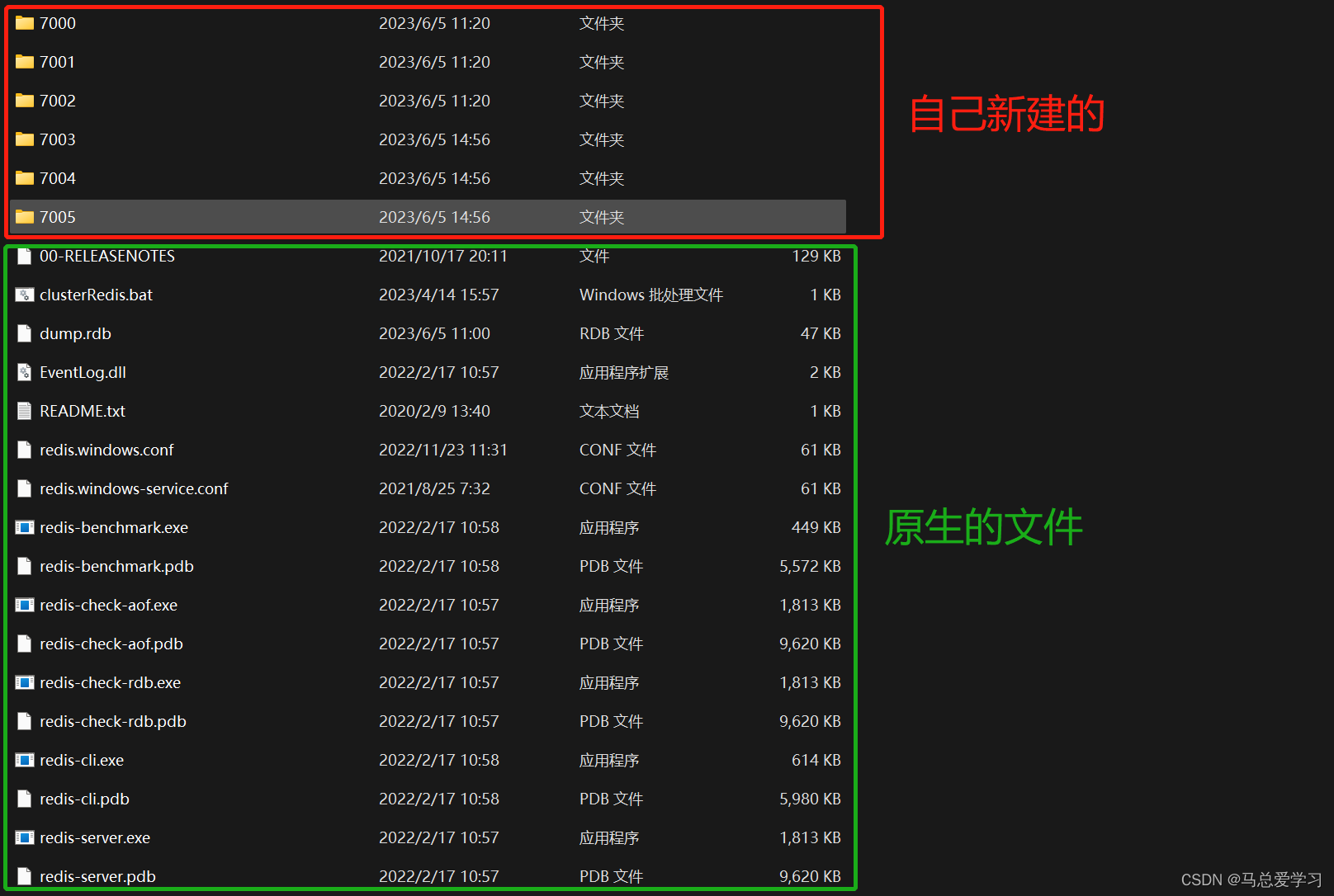Click the redis-benchmark.exe application icon

[x=25, y=527]
